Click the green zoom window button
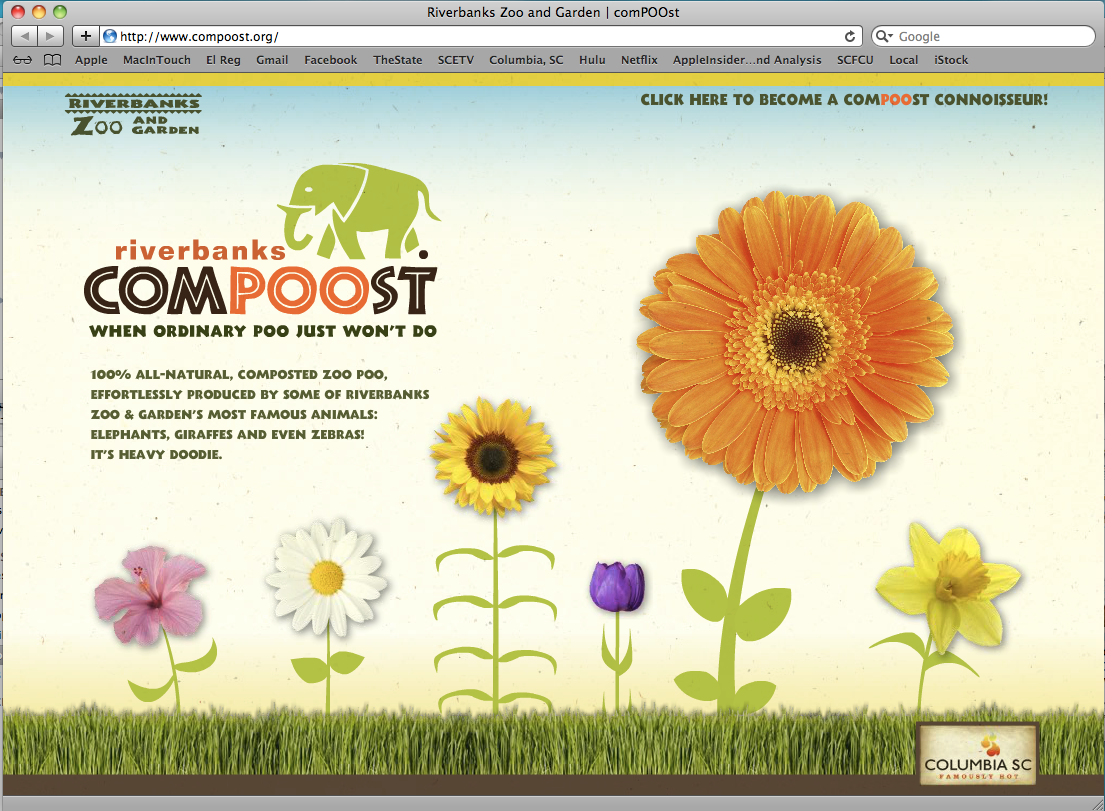The width and height of the screenshot is (1105, 811). (x=60, y=12)
